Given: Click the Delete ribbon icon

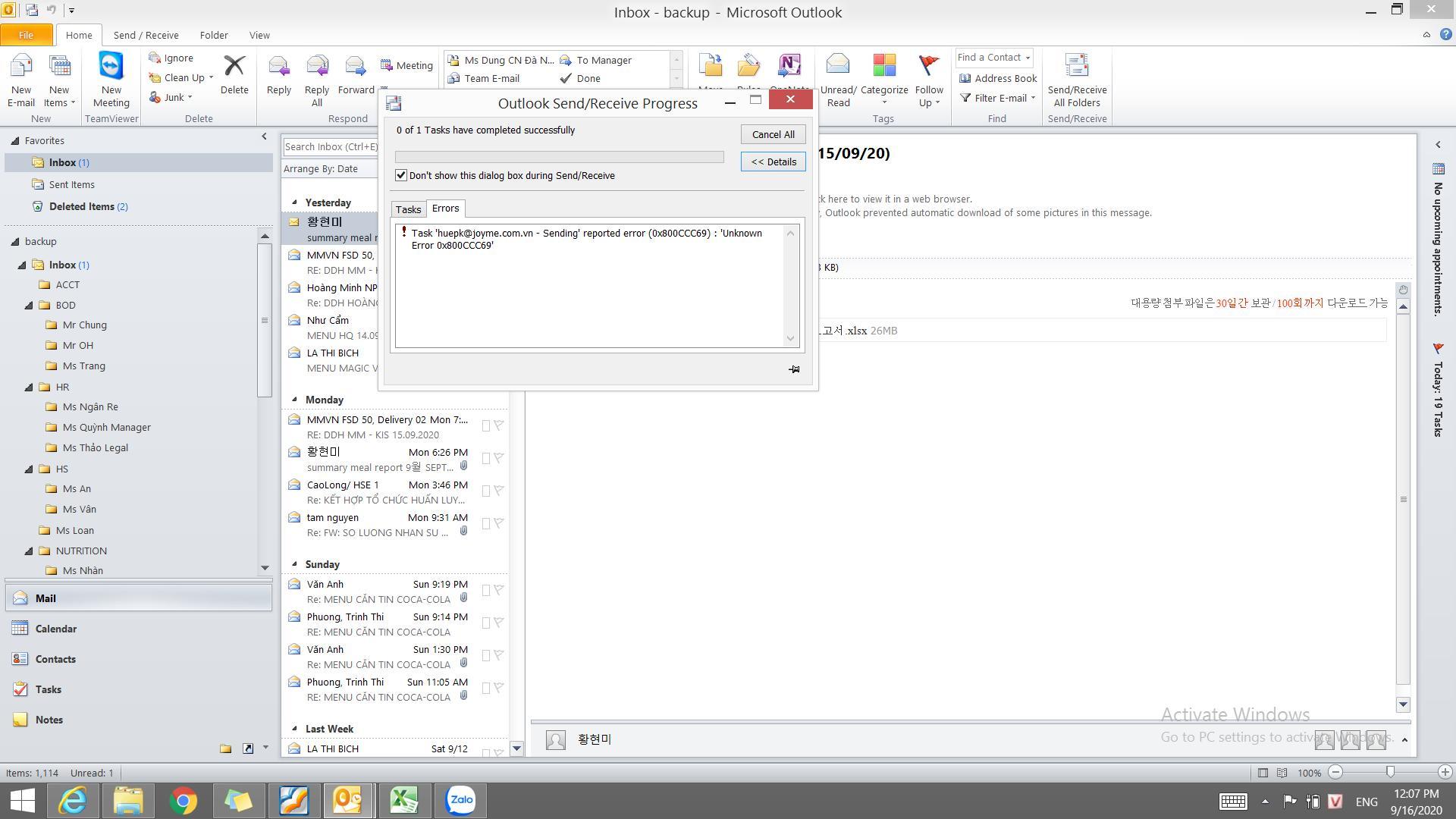Looking at the screenshot, I should (x=234, y=74).
